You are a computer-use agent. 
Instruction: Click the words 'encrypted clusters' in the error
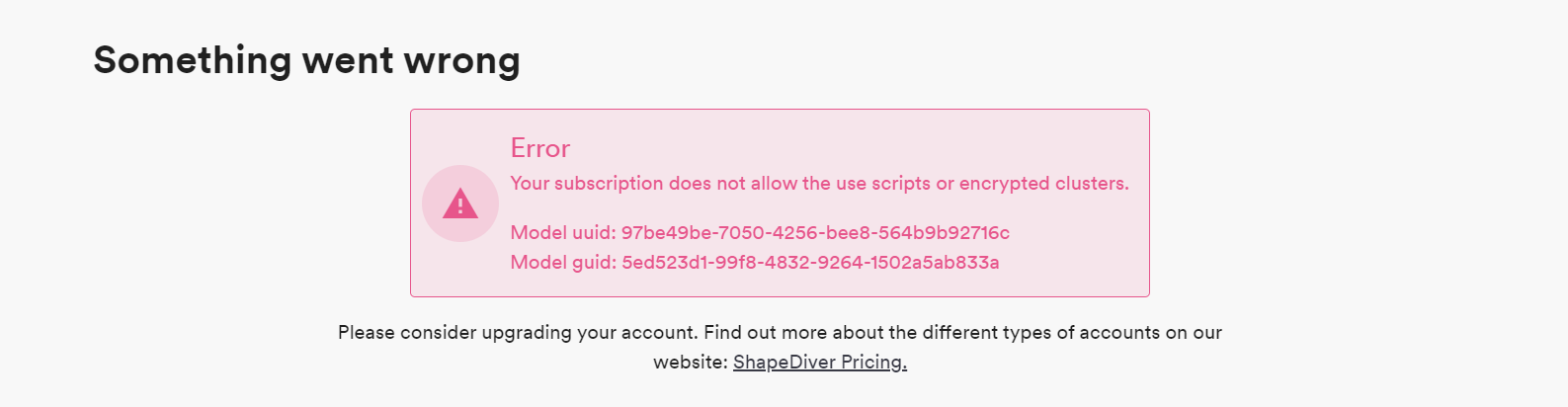point(1042,183)
